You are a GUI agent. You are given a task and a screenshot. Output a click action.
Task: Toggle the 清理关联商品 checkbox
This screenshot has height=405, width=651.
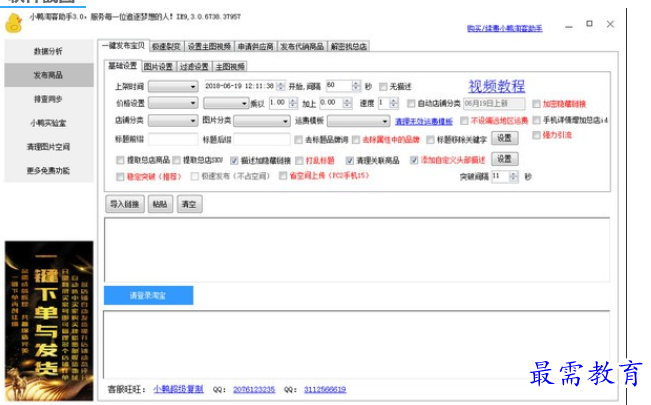point(351,159)
